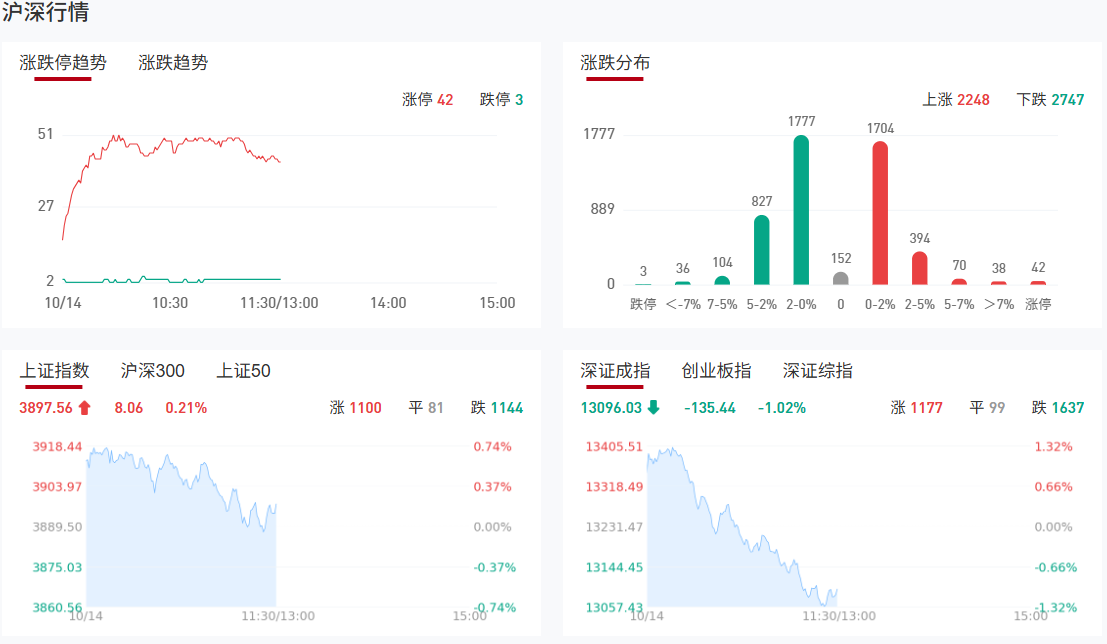1107x644 pixels.
Task: Select the 涨跌停趋势 tab
Action: [x=63, y=63]
